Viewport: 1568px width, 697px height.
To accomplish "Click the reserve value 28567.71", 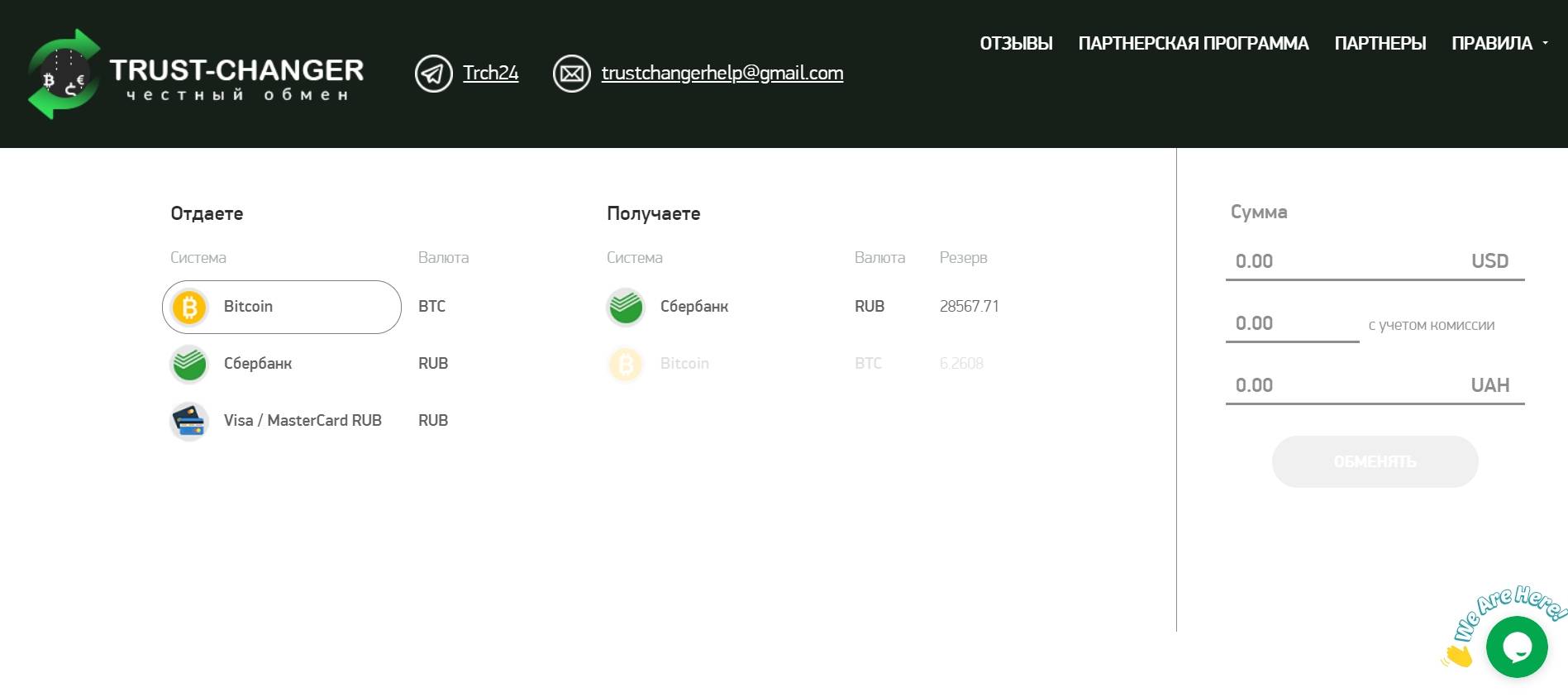I will pyautogui.click(x=969, y=307).
